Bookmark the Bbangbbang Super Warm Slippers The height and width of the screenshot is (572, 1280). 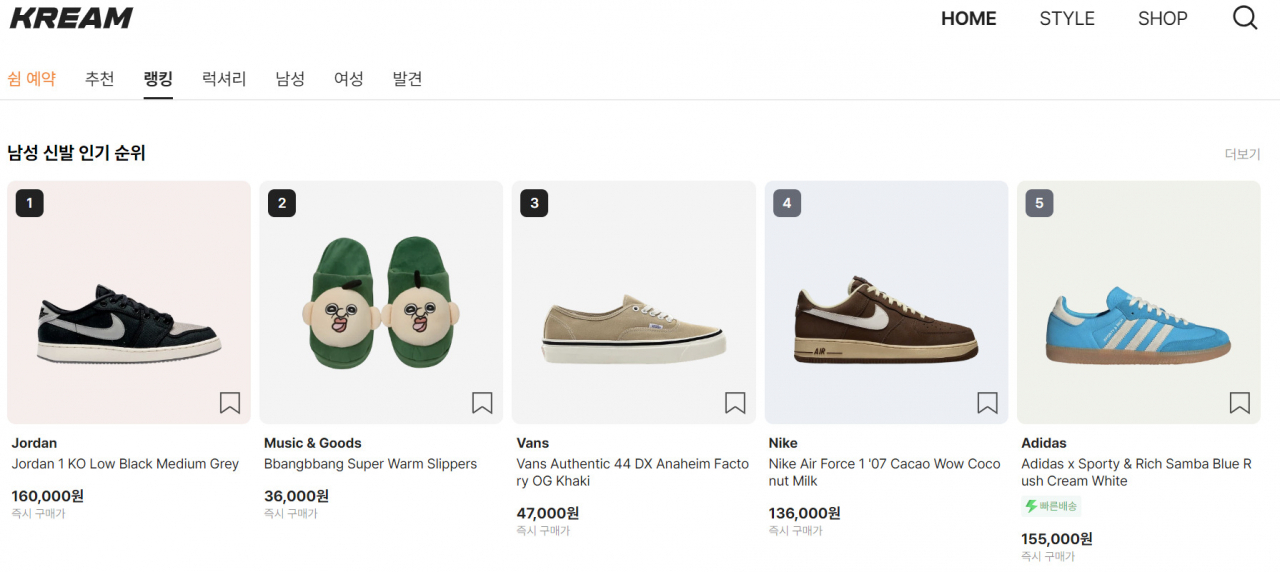point(482,403)
